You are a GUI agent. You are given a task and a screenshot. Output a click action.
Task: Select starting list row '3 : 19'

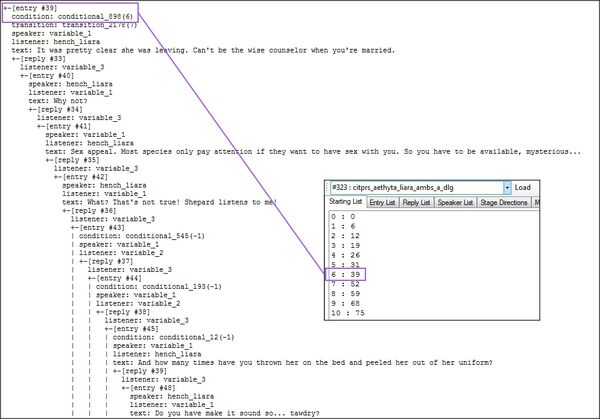point(345,245)
